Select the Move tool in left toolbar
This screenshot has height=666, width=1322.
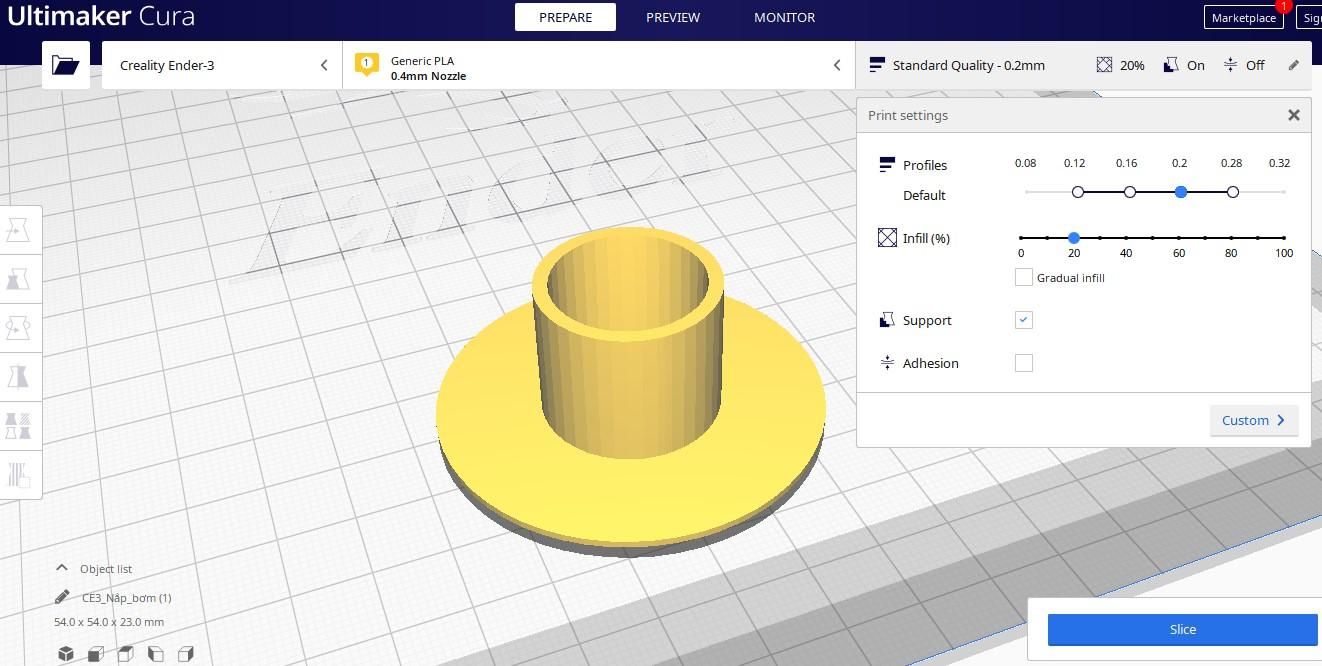tap(19, 231)
